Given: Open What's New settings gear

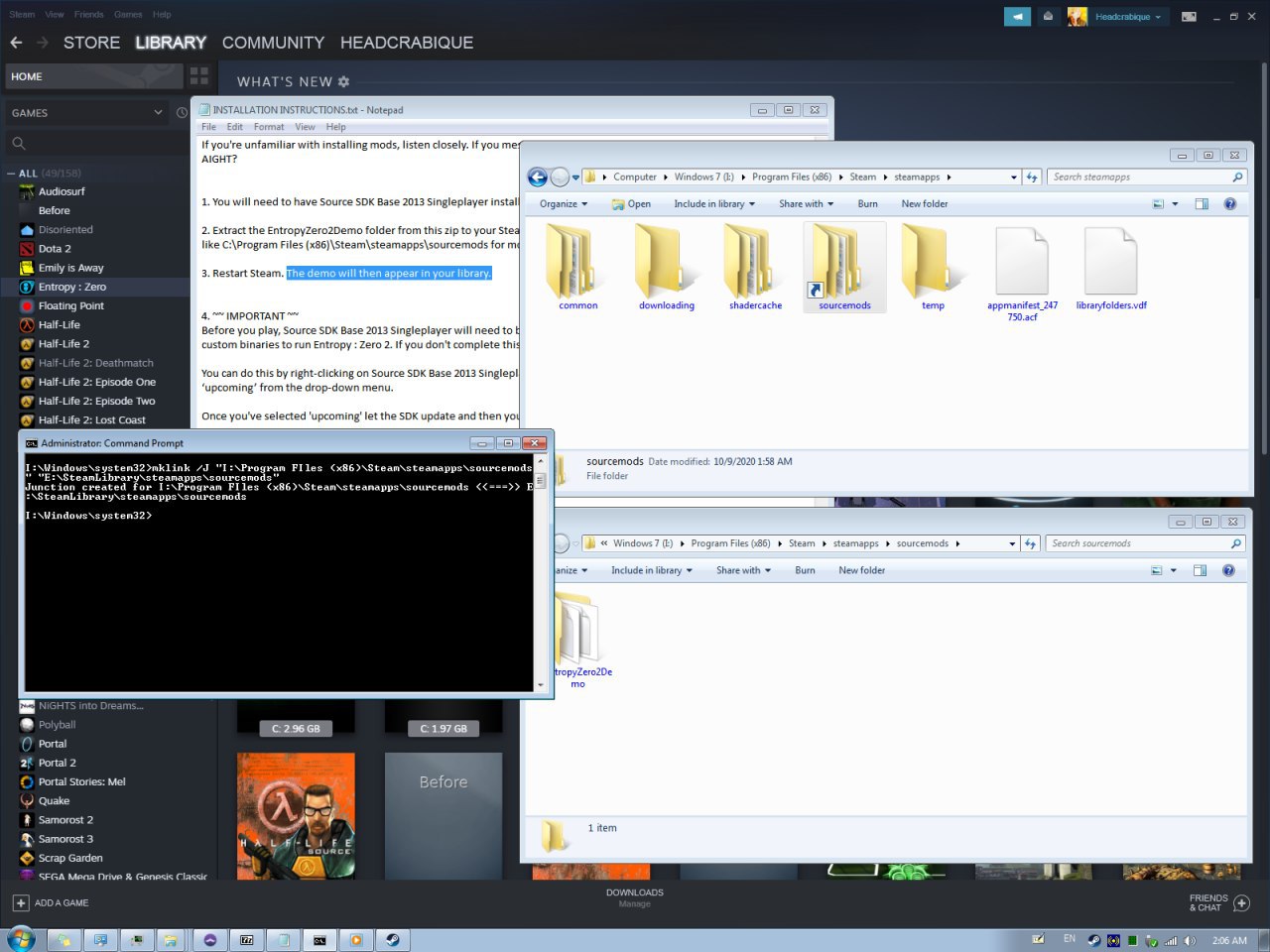Looking at the screenshot, I should (344, 81).
